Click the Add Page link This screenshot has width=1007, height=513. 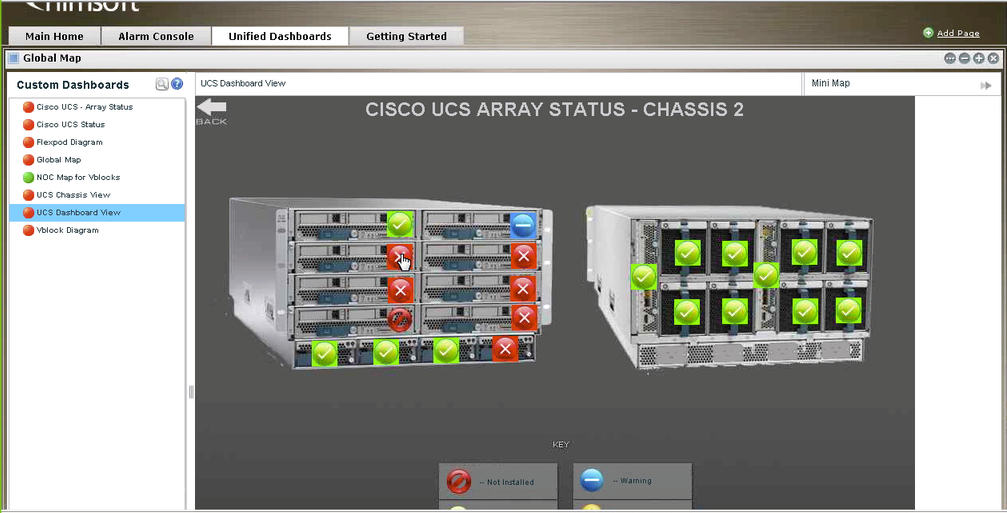click(958, 34)
